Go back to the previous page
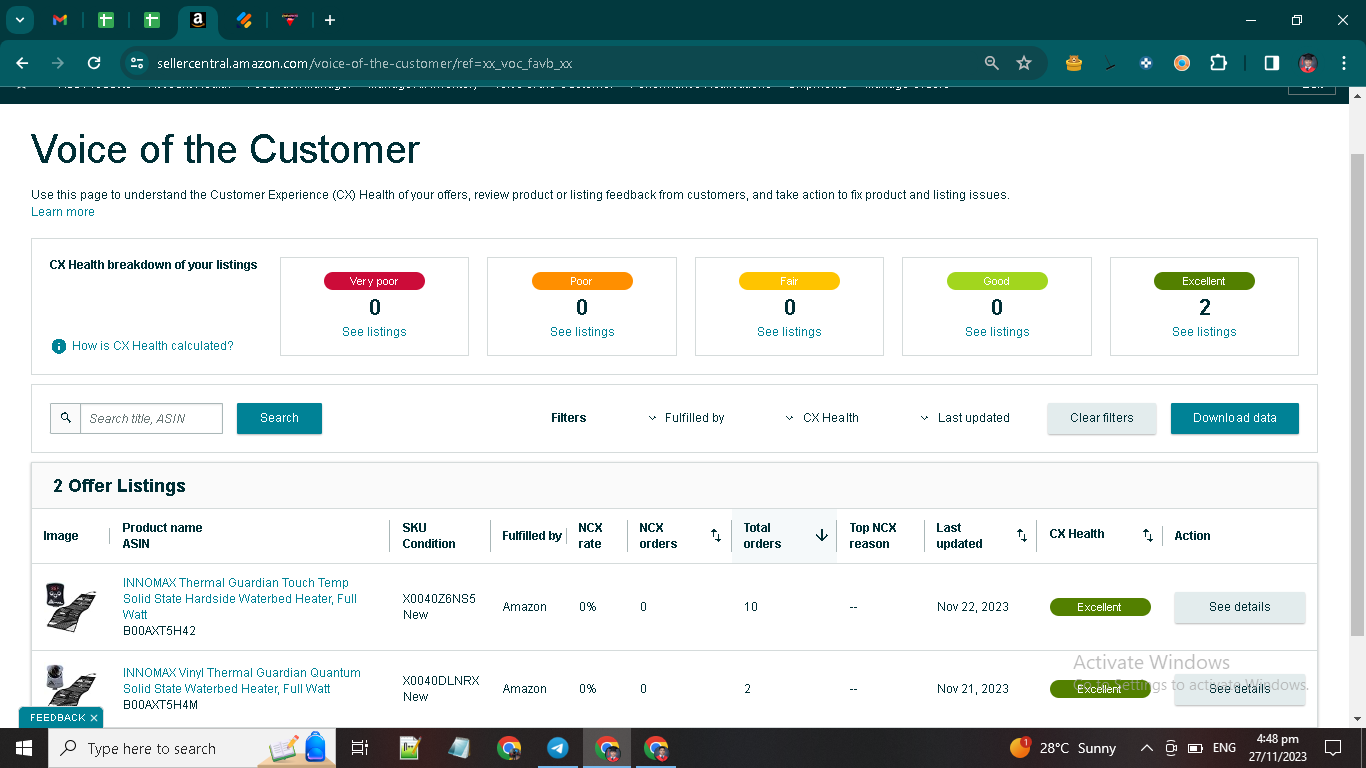Image resolution: width=1366 pixels, height=768 pixels. (x=22, y=63)
